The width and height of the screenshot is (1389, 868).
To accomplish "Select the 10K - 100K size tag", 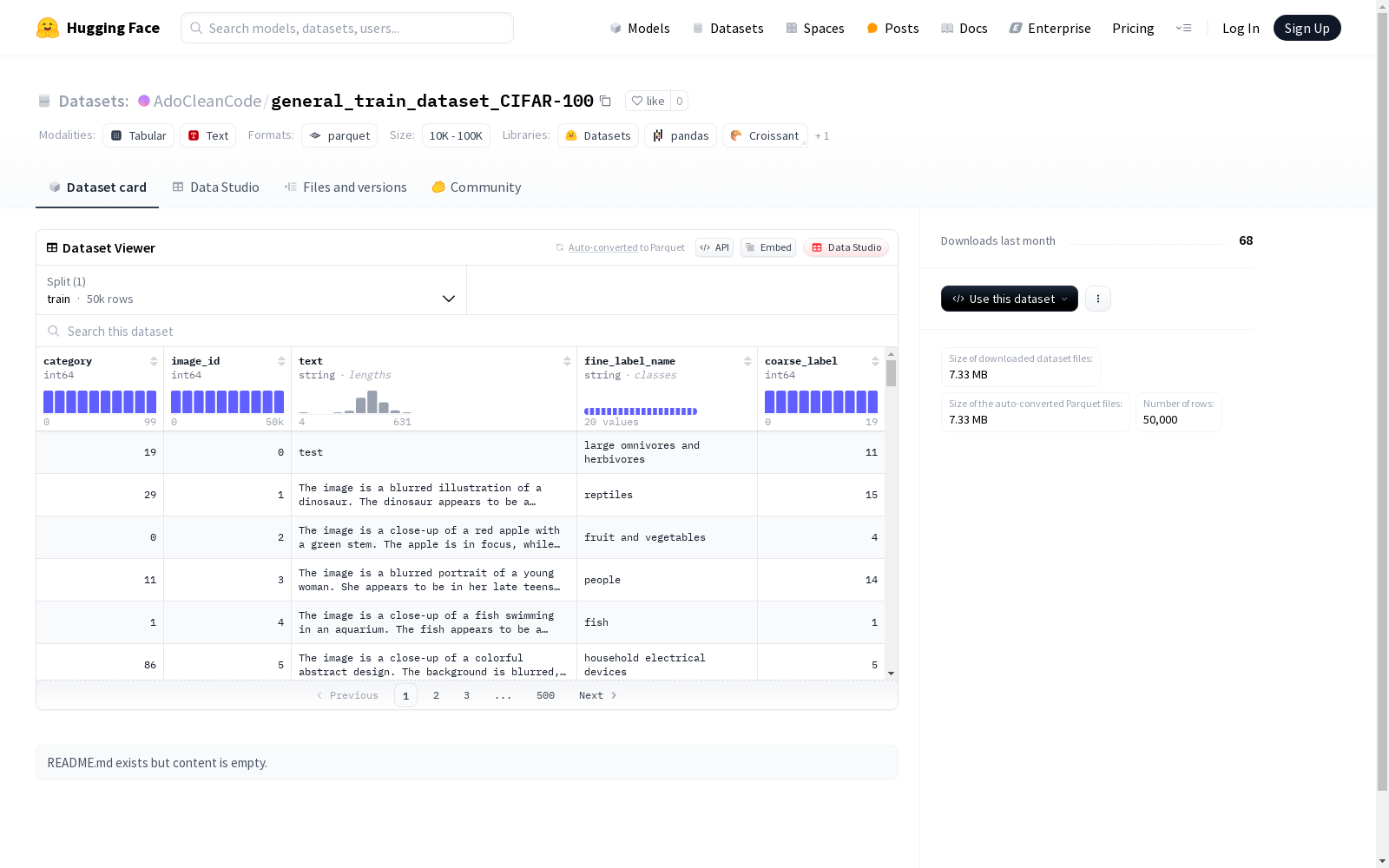I will pos(456,135).
